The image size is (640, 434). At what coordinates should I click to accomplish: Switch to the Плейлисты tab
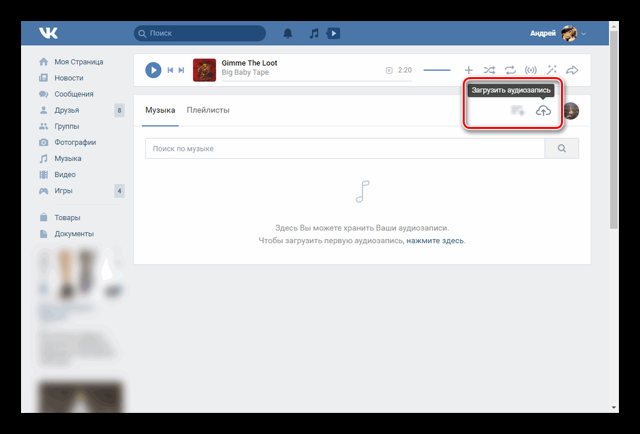[x=208, y=110]
